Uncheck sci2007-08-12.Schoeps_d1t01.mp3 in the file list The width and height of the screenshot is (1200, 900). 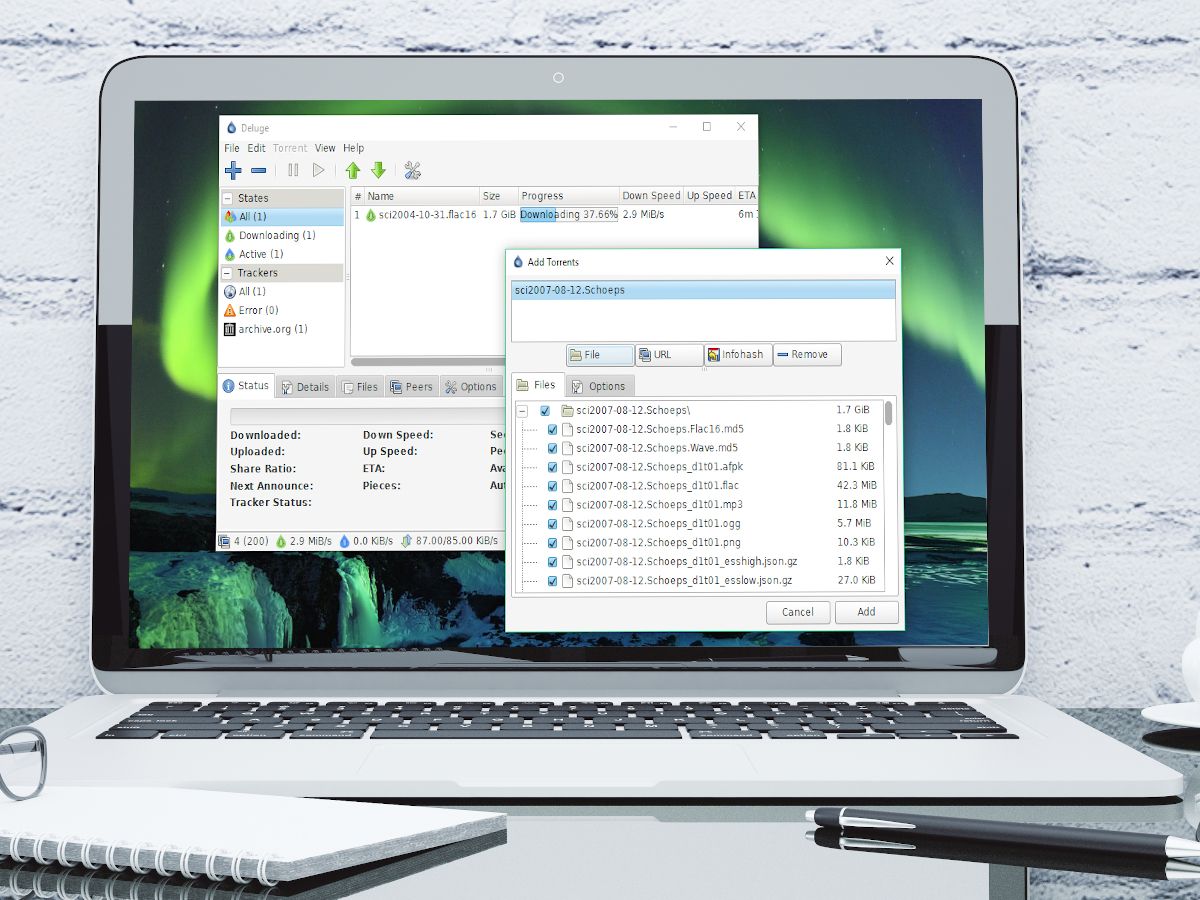[x=552, y=505]
